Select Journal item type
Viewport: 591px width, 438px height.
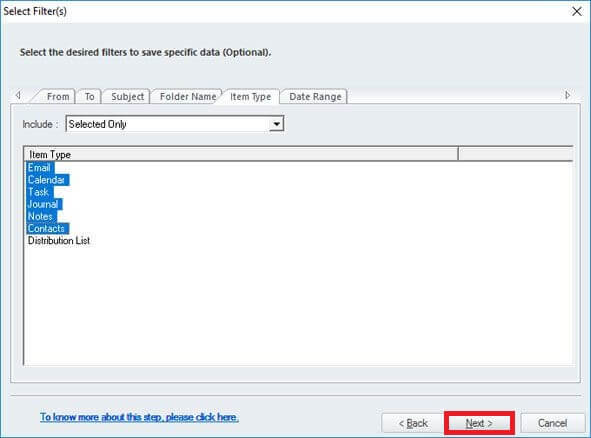pyautogui.click(x=44, y=204)
